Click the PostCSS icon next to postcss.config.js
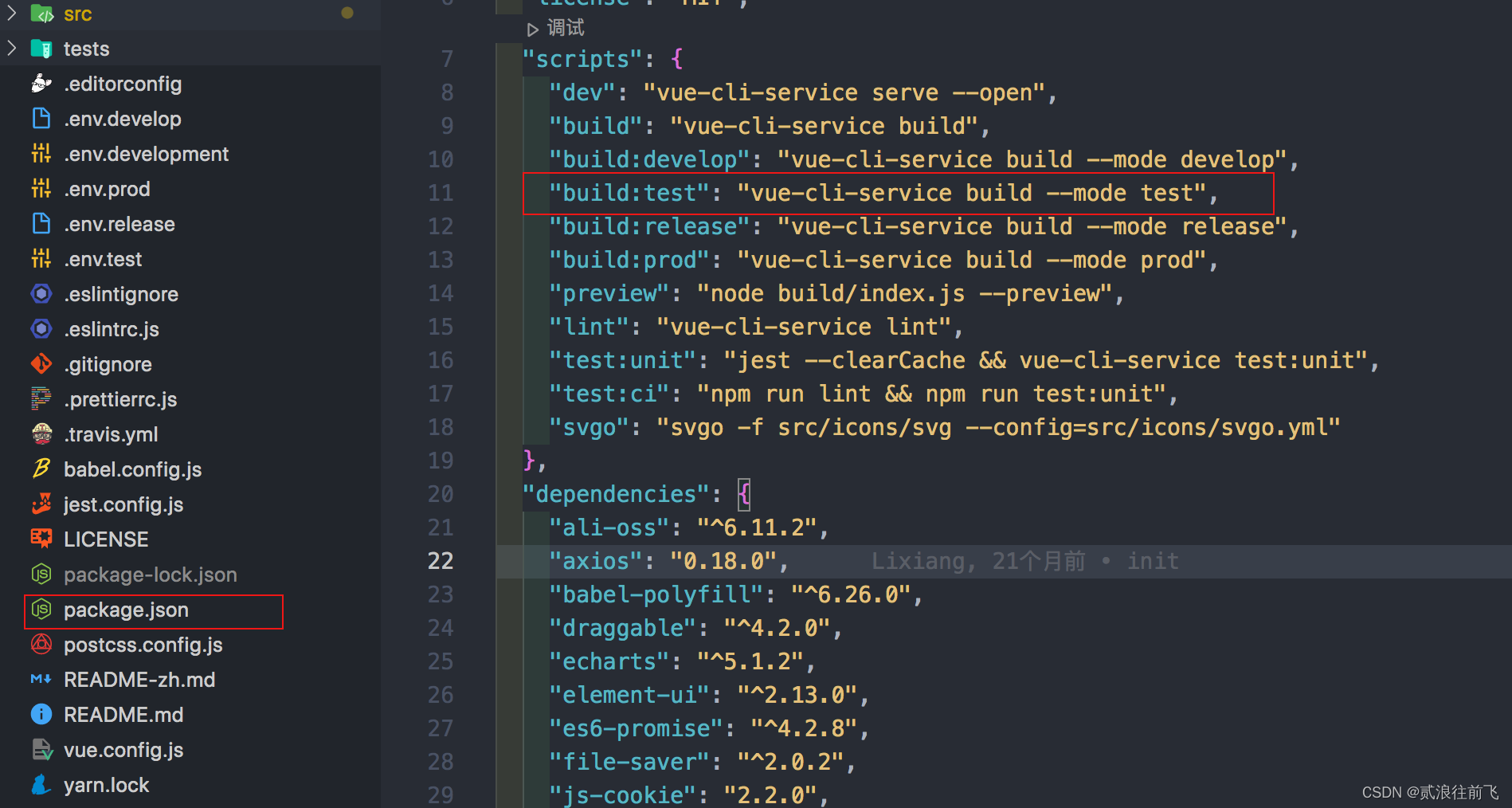Image resolution: width=1512 pixels, height=808 pixels. 41,645
